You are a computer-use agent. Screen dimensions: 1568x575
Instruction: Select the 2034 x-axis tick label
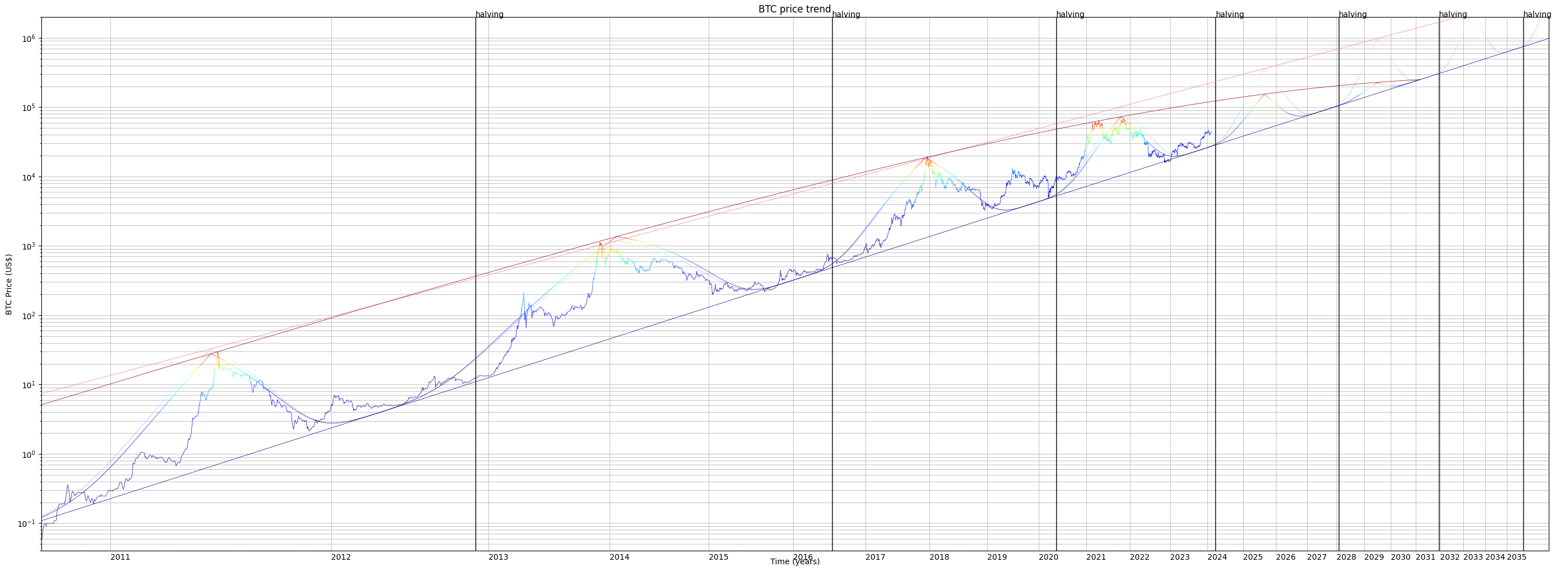click(1495, 557)
